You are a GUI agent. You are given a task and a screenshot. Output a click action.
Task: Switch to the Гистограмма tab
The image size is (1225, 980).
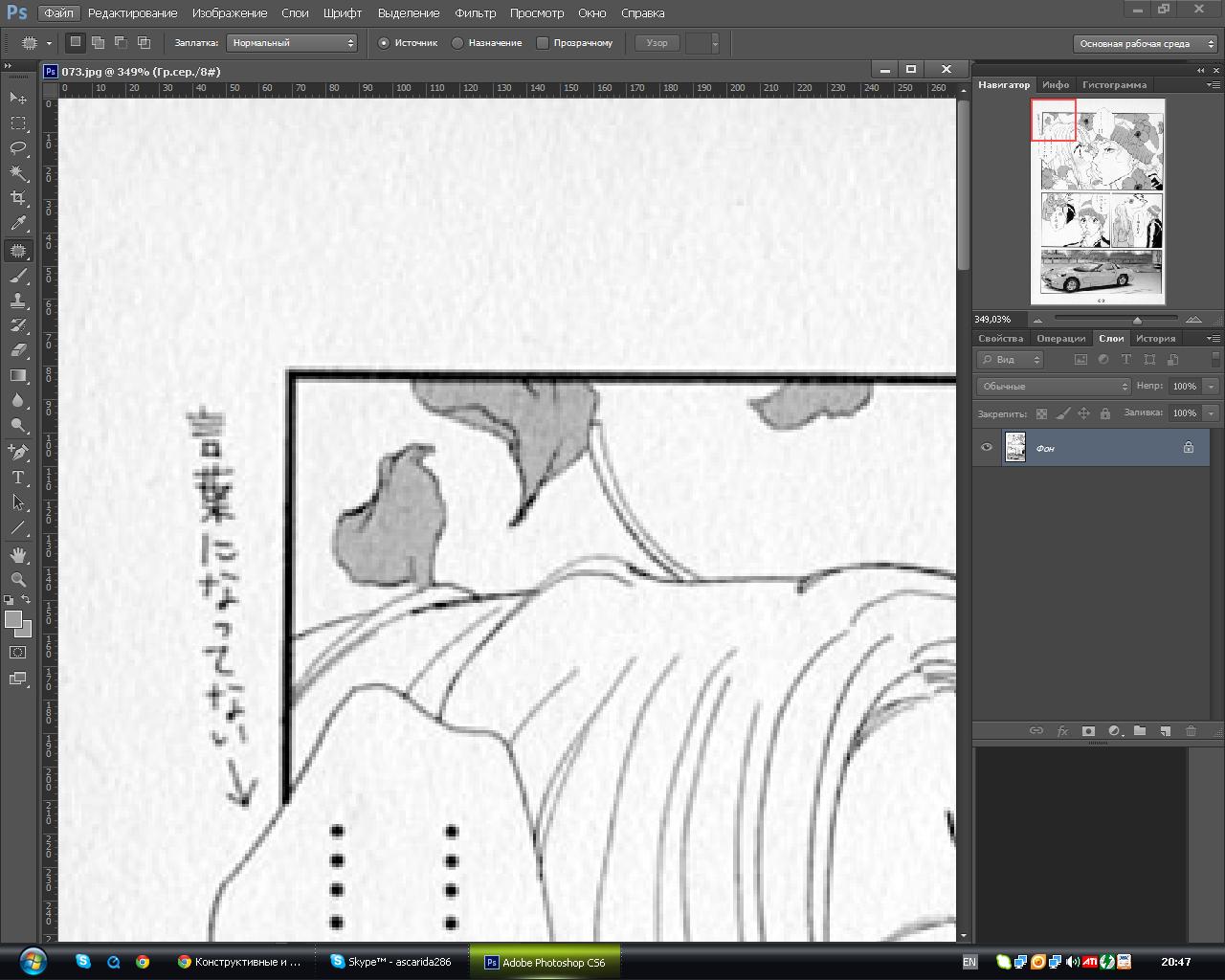point(1115,85)
